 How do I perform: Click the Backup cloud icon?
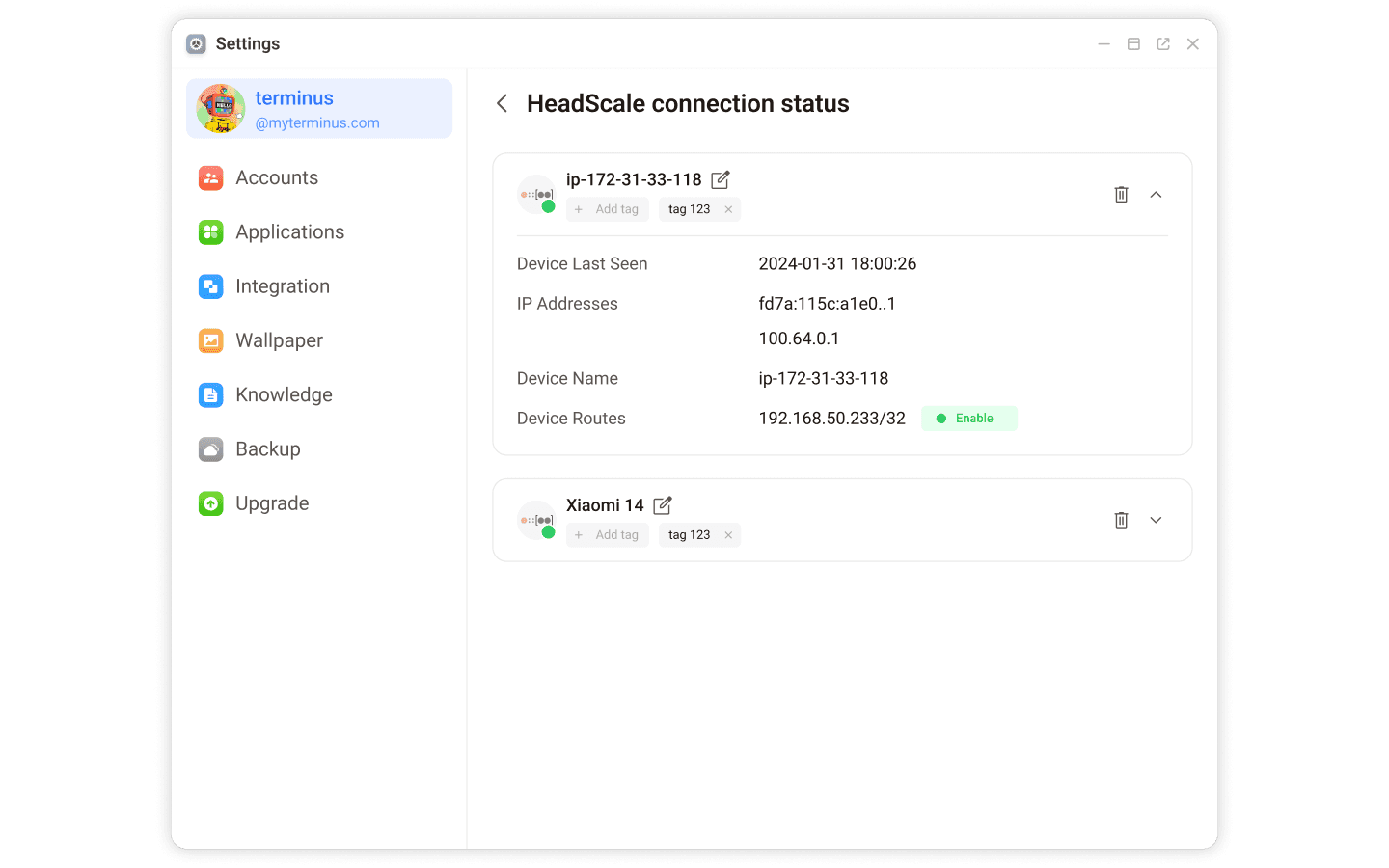pos(211,449)
